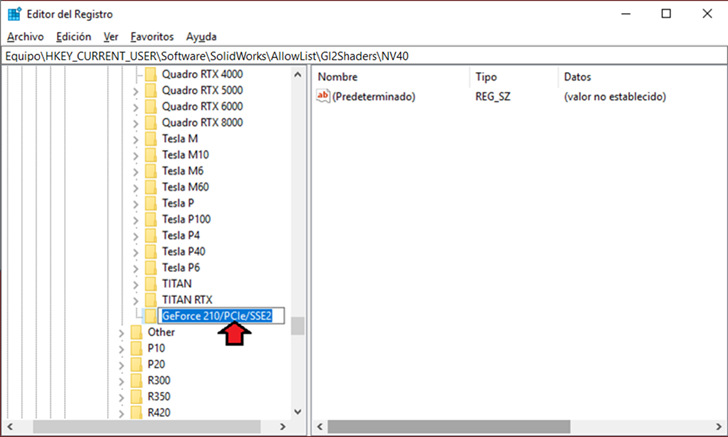Click the Tesla M10 folder icon
This screenshot has height=437, width=728.
(150, 155)
